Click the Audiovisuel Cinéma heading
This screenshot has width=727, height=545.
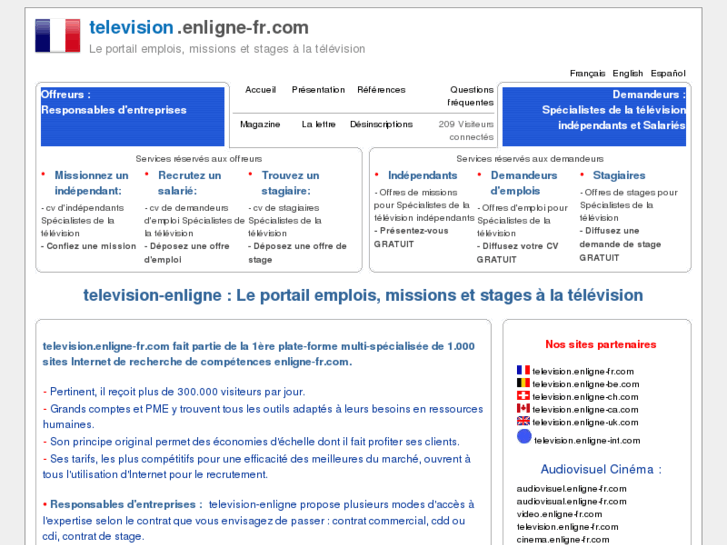coord(601,469)
